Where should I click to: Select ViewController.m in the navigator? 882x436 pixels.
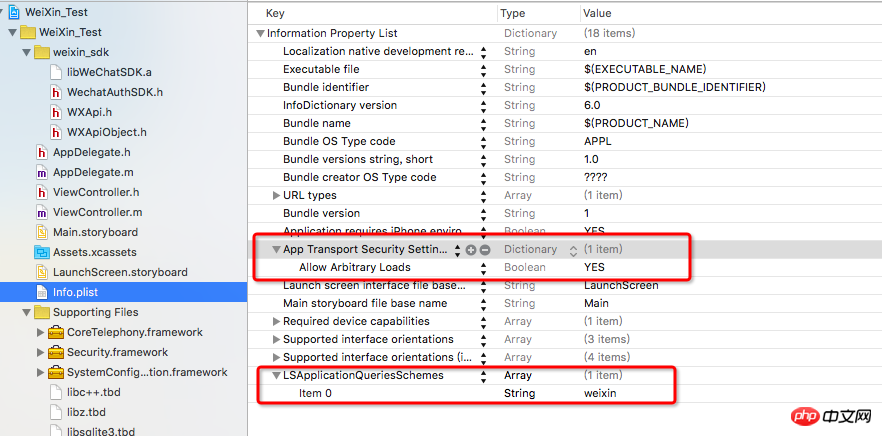[97, 212]
